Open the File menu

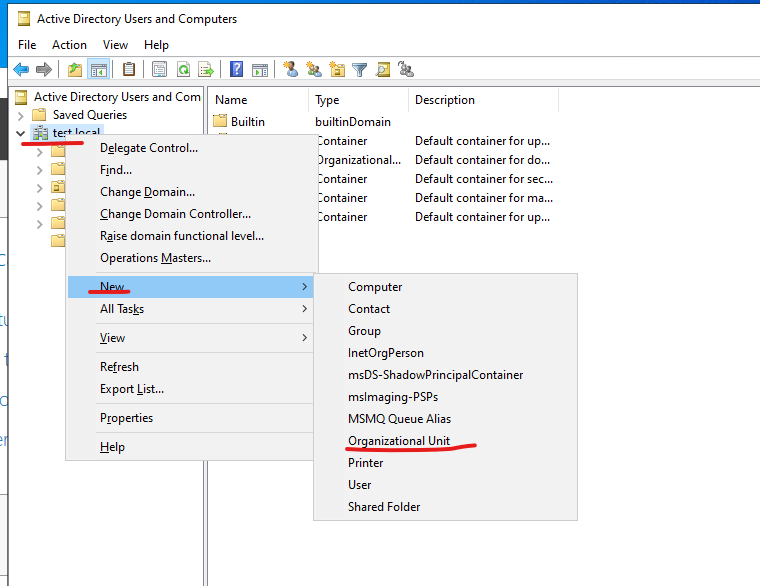point(27,45)
